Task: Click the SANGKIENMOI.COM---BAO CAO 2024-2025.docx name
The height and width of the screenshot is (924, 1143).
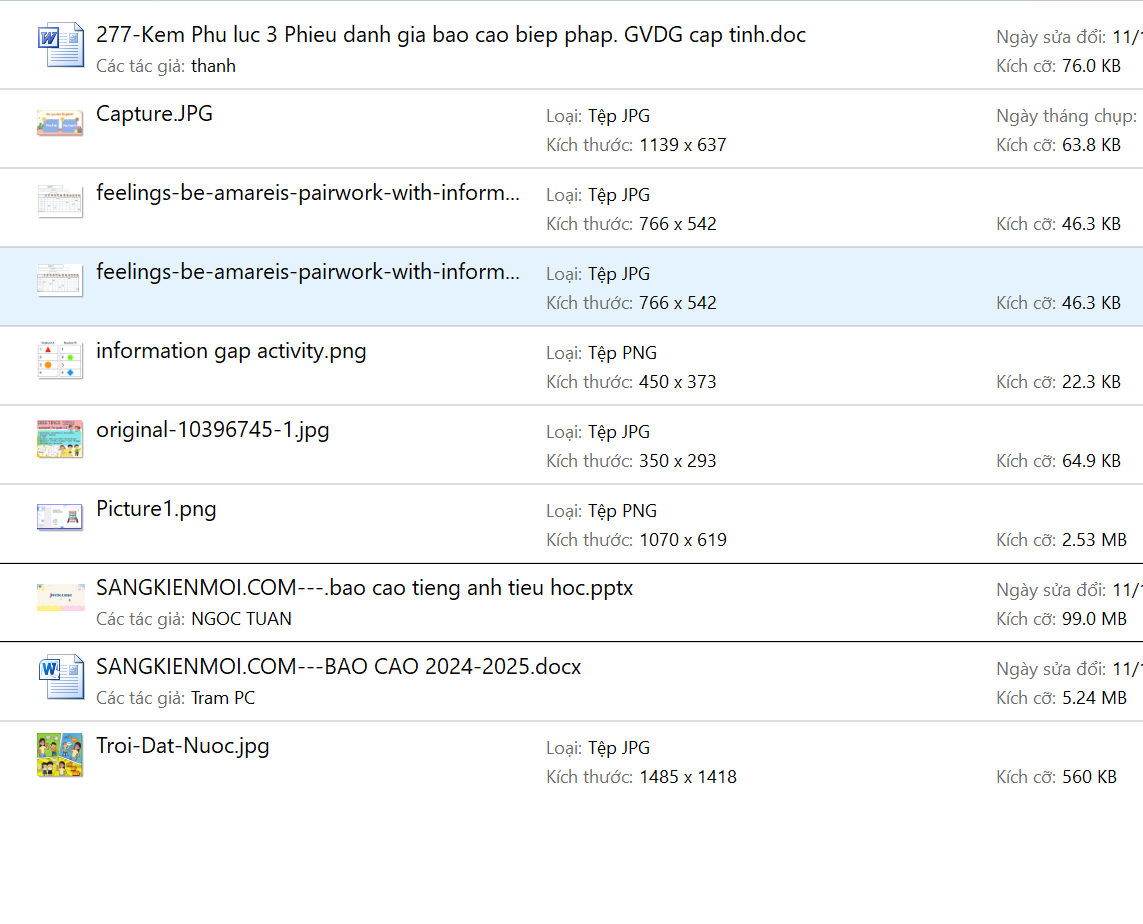Action: [338, 667]
